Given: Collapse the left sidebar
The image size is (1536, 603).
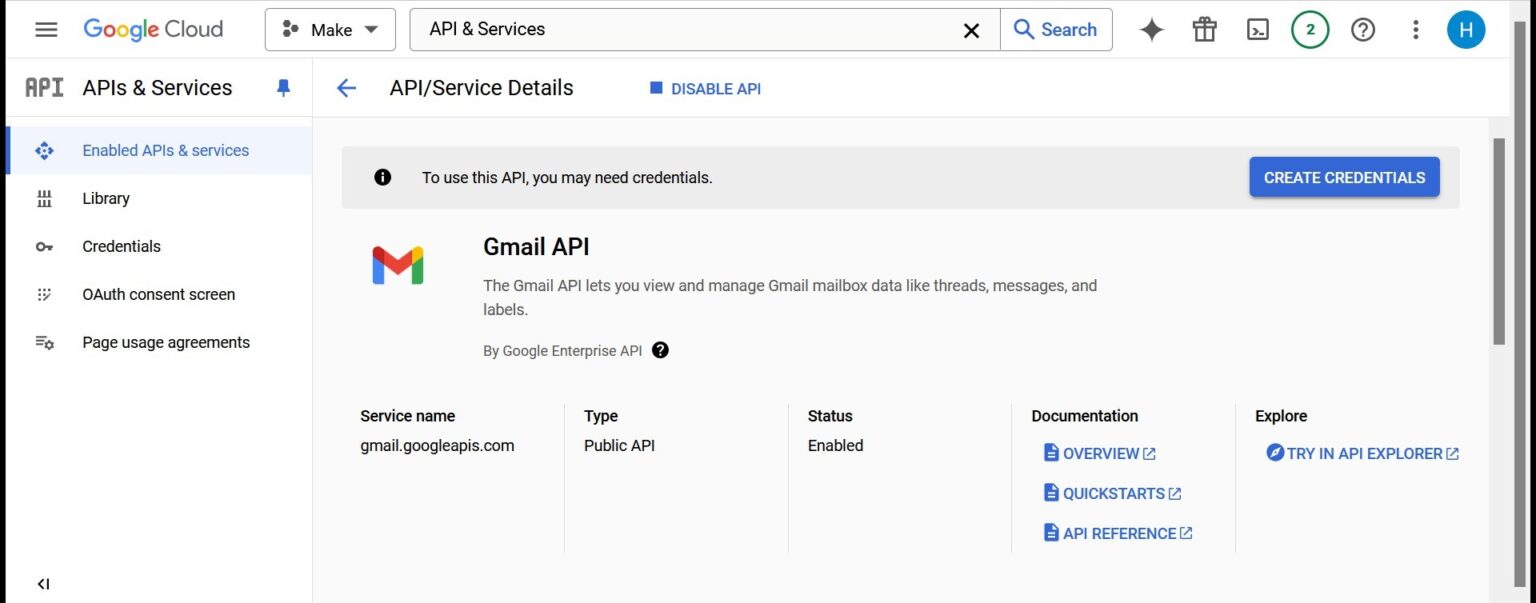Looking at the screenshot, I should tap(43, 583).
